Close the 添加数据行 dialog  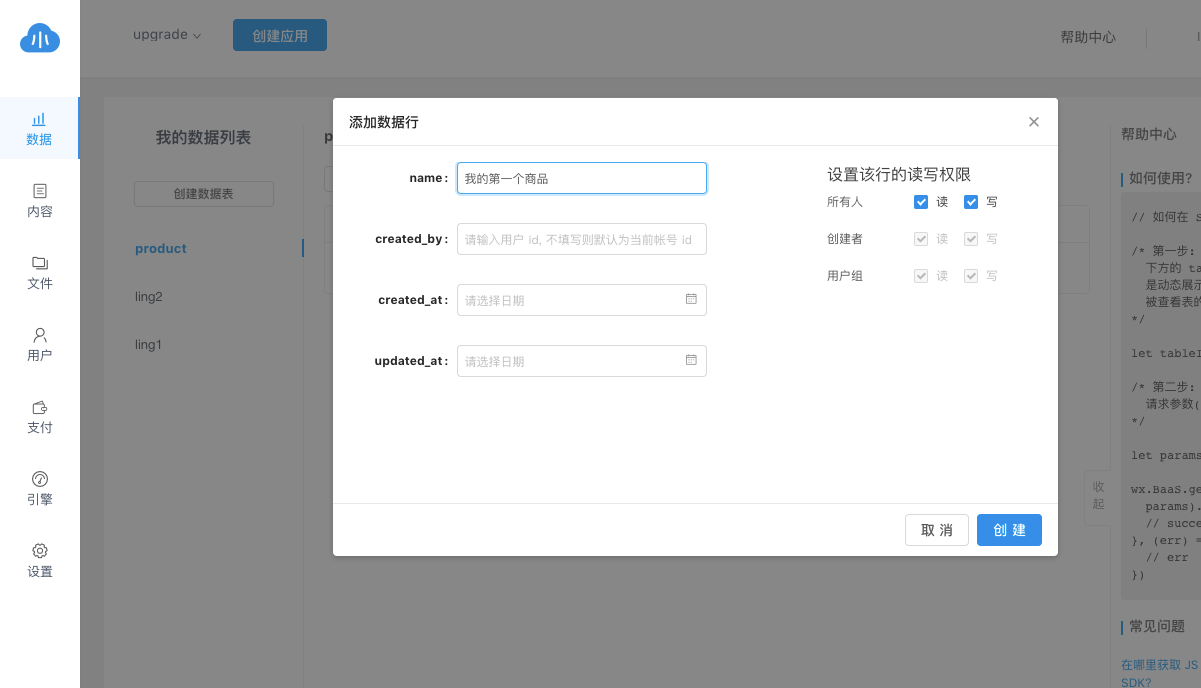pos(1034,122)
